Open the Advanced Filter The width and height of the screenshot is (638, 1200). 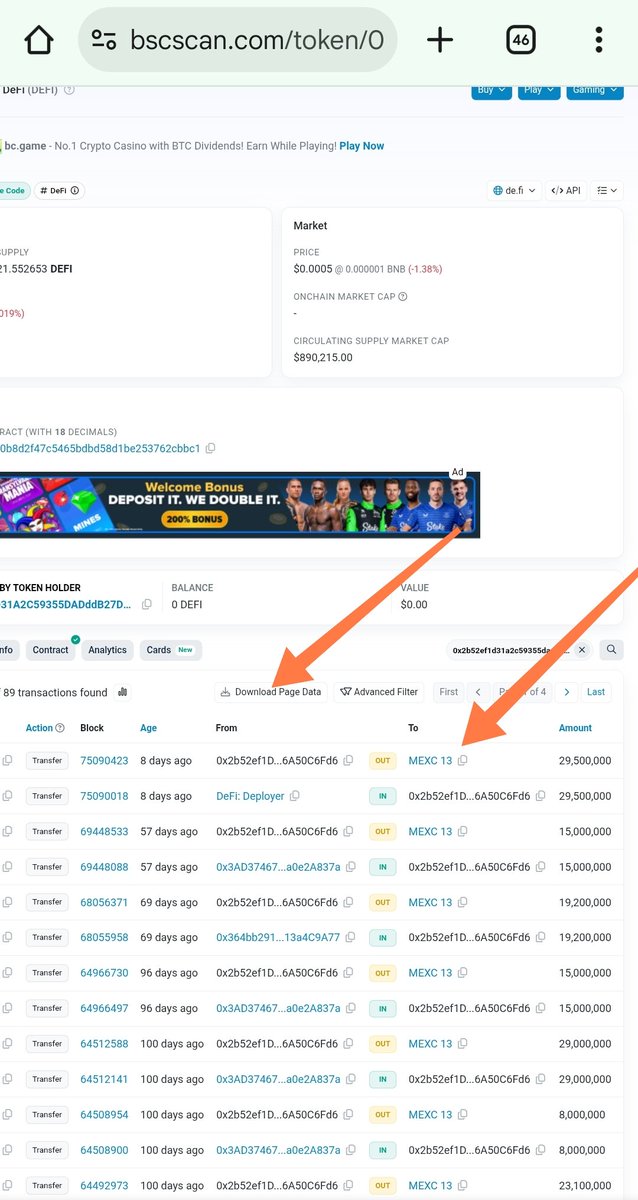(379, 692)
